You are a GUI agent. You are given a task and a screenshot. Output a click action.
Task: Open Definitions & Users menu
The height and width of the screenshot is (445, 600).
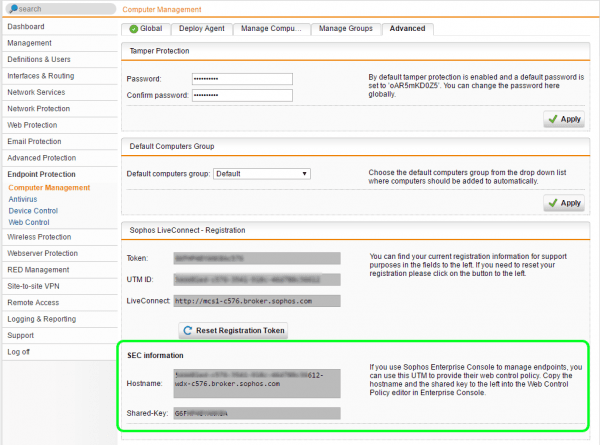click(60, 60)
